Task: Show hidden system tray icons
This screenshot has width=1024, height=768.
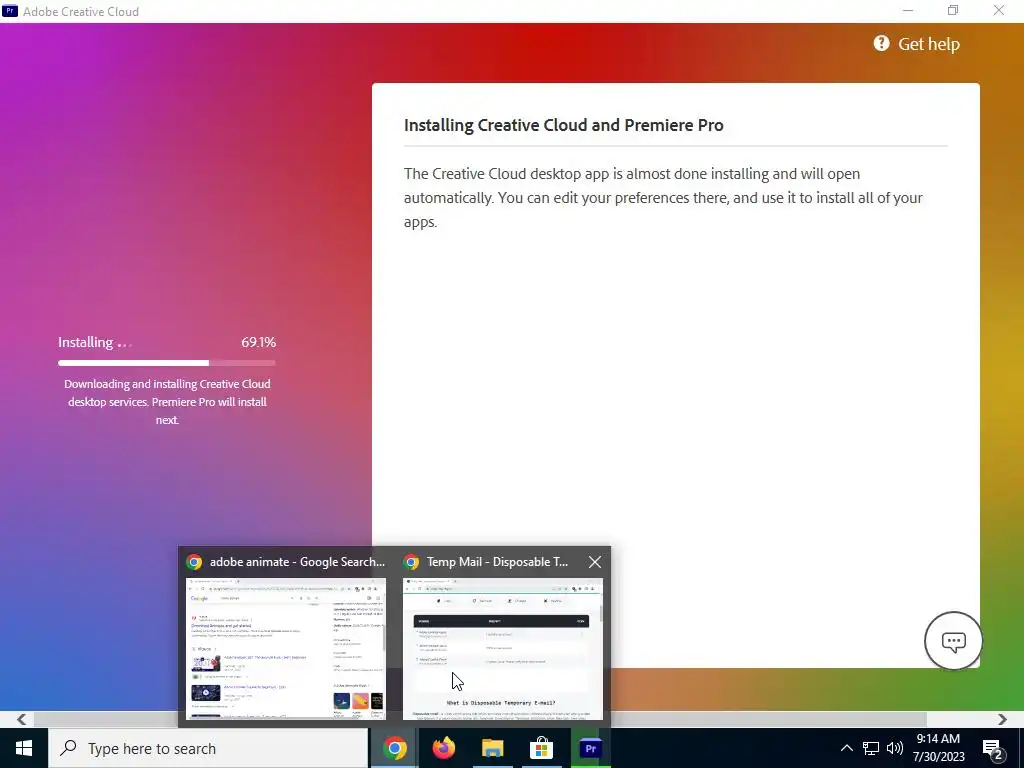Action: 846,748
